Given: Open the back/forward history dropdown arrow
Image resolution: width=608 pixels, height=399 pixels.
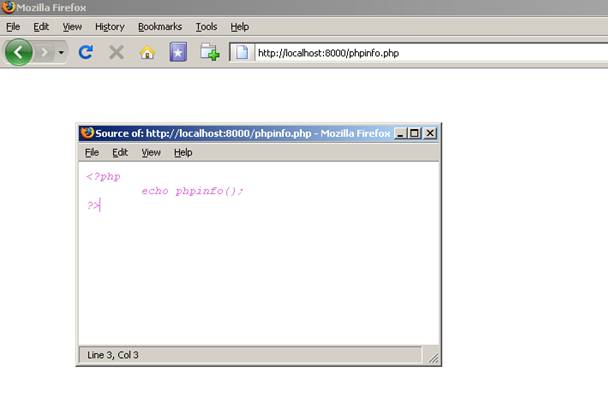Looking at the screenshot, I should pyautogui.click(x=61, y=52).
